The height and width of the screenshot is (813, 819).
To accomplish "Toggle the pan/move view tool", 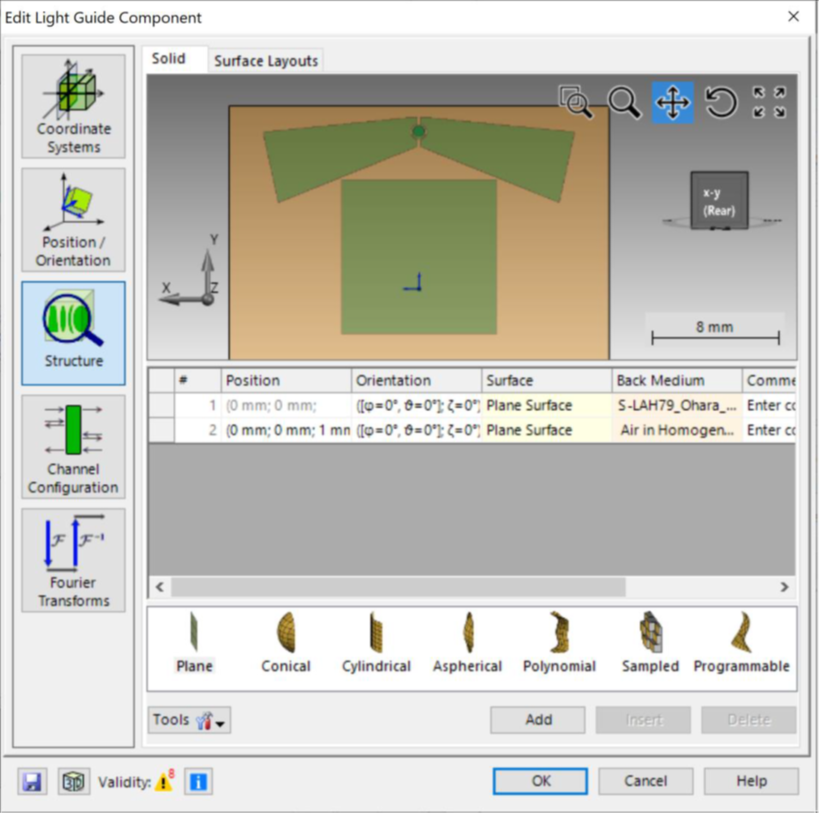I will point(672,102).
